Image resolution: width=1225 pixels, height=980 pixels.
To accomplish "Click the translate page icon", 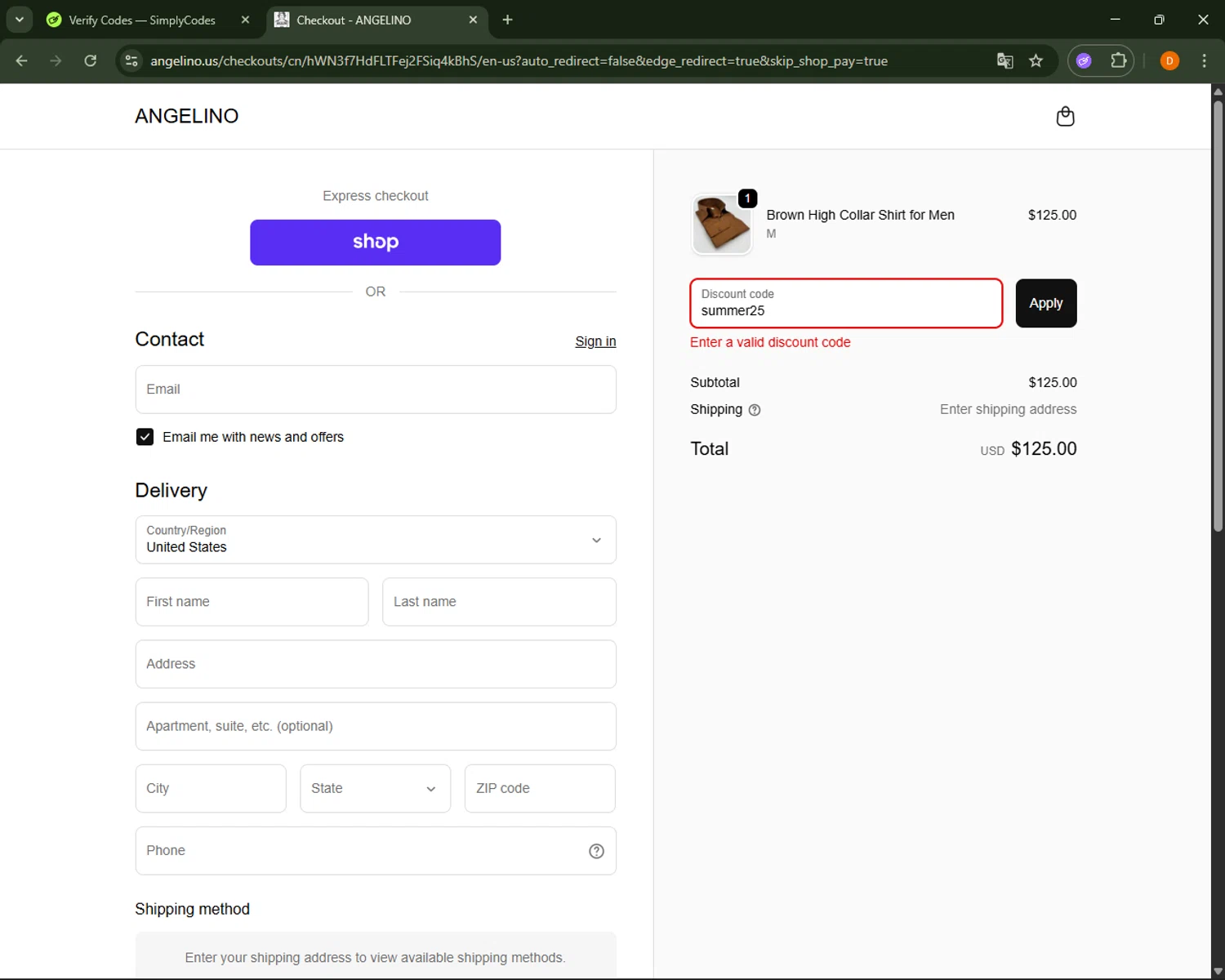I will point(1005,60).
